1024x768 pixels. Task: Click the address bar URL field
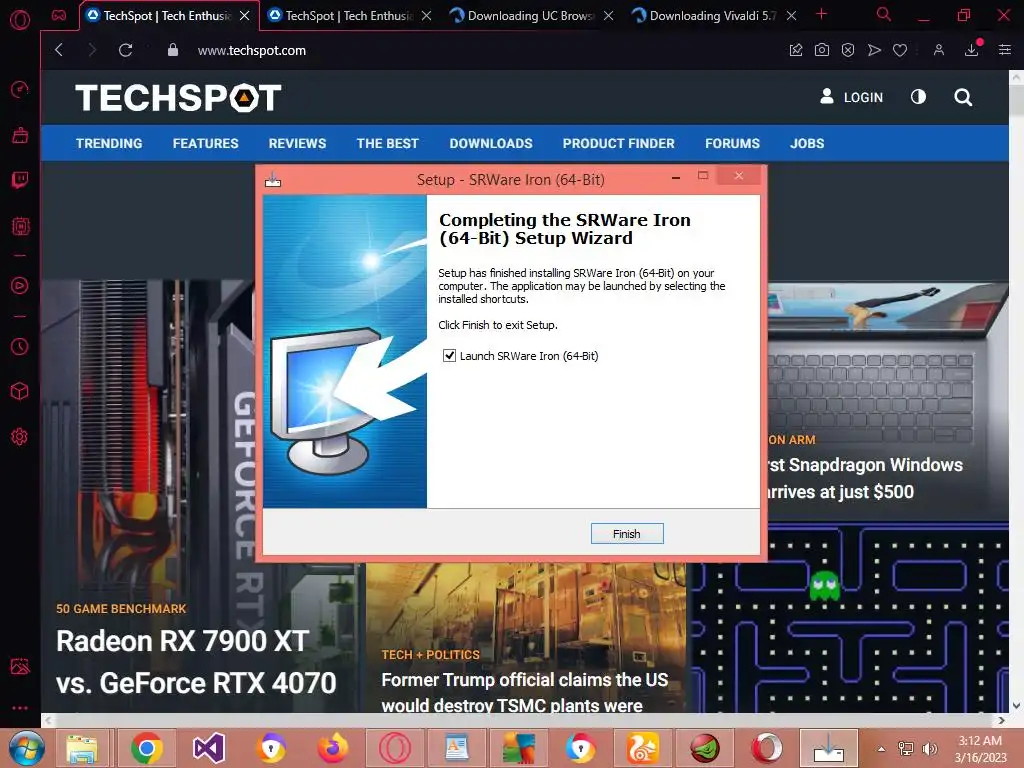point(483,50)
